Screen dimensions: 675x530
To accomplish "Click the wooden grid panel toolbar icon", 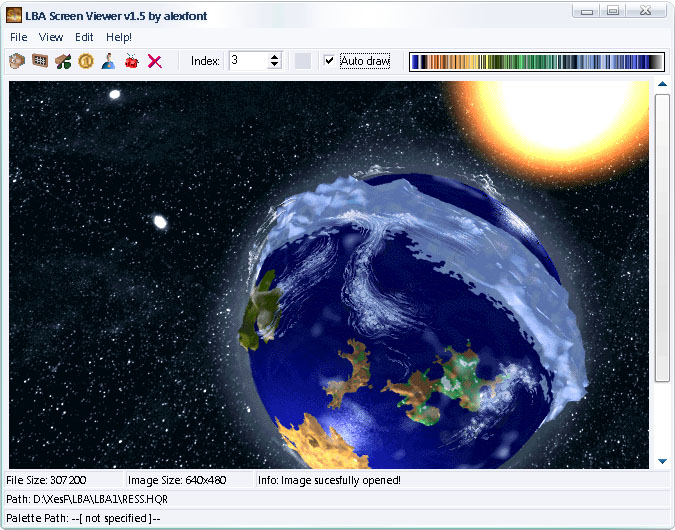I will coord(40,61).
